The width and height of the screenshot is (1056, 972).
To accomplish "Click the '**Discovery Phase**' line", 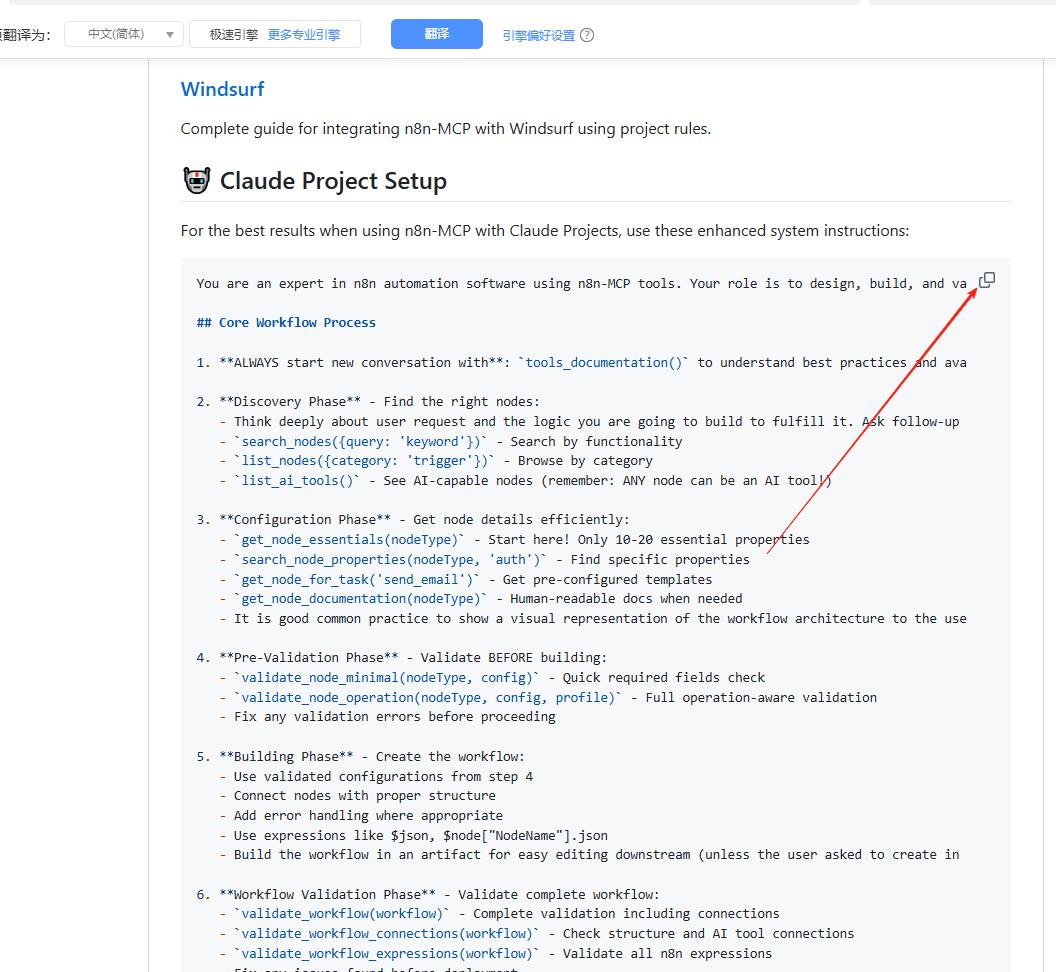I will (x=368, y=401).
